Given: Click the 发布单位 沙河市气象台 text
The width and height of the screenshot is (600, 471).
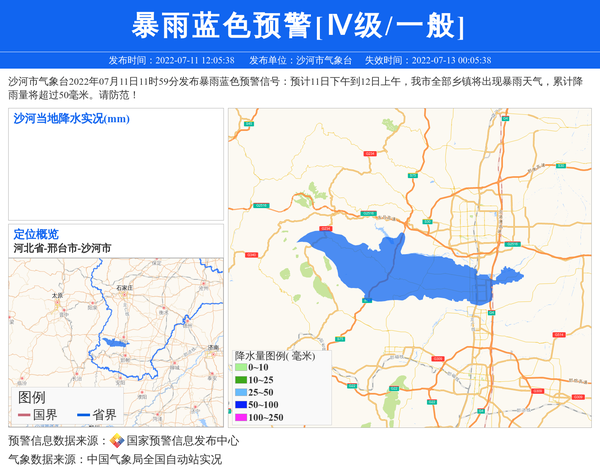Looking at the screenshot, I should (300, 60).
